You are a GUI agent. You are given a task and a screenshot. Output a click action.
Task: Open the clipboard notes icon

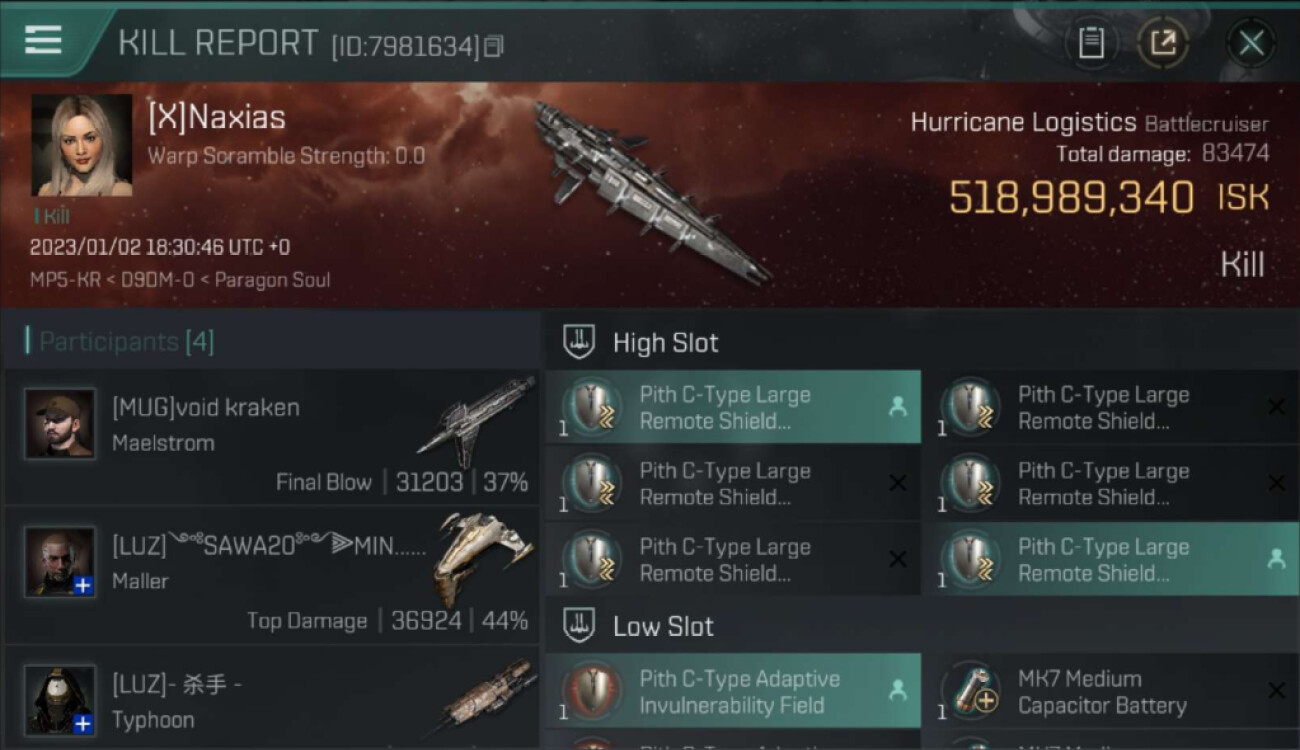(1091, 43)
